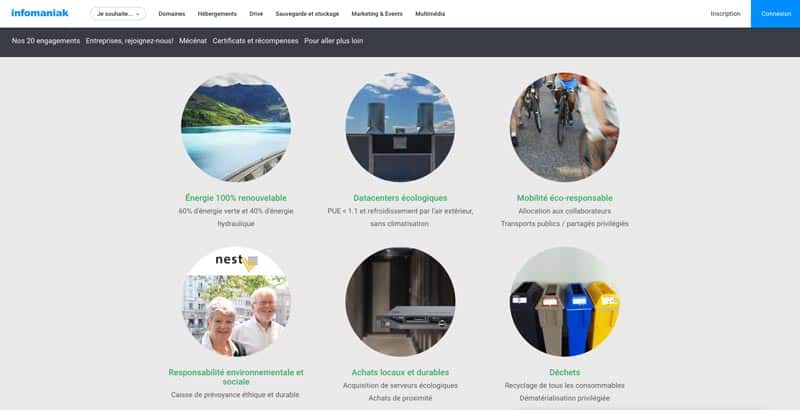
Task: Open 'Certificats et récompenses' tab
Action: 255,41
